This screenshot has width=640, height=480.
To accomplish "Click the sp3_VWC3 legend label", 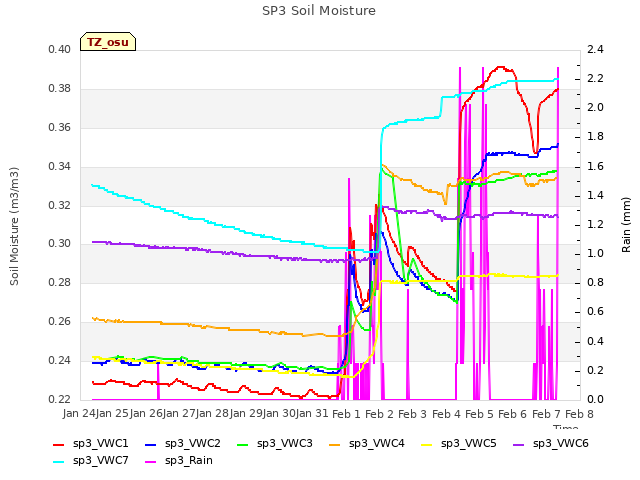I will pos(284,444).
